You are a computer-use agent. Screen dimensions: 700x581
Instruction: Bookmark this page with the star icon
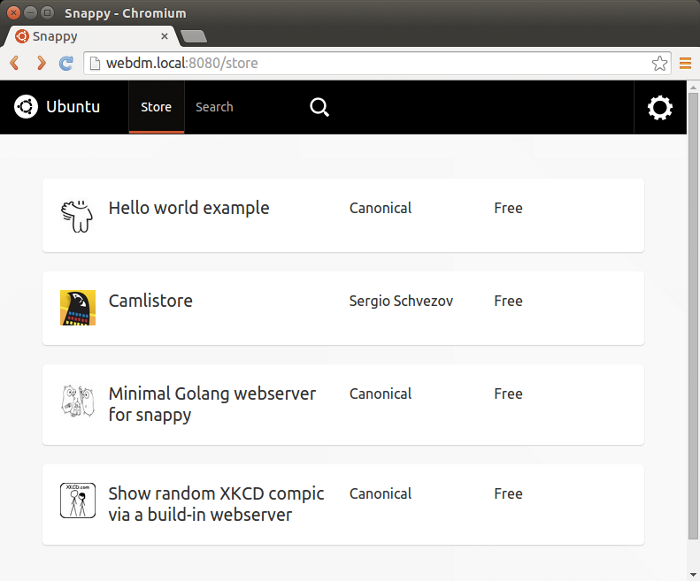tap(660, 63)
